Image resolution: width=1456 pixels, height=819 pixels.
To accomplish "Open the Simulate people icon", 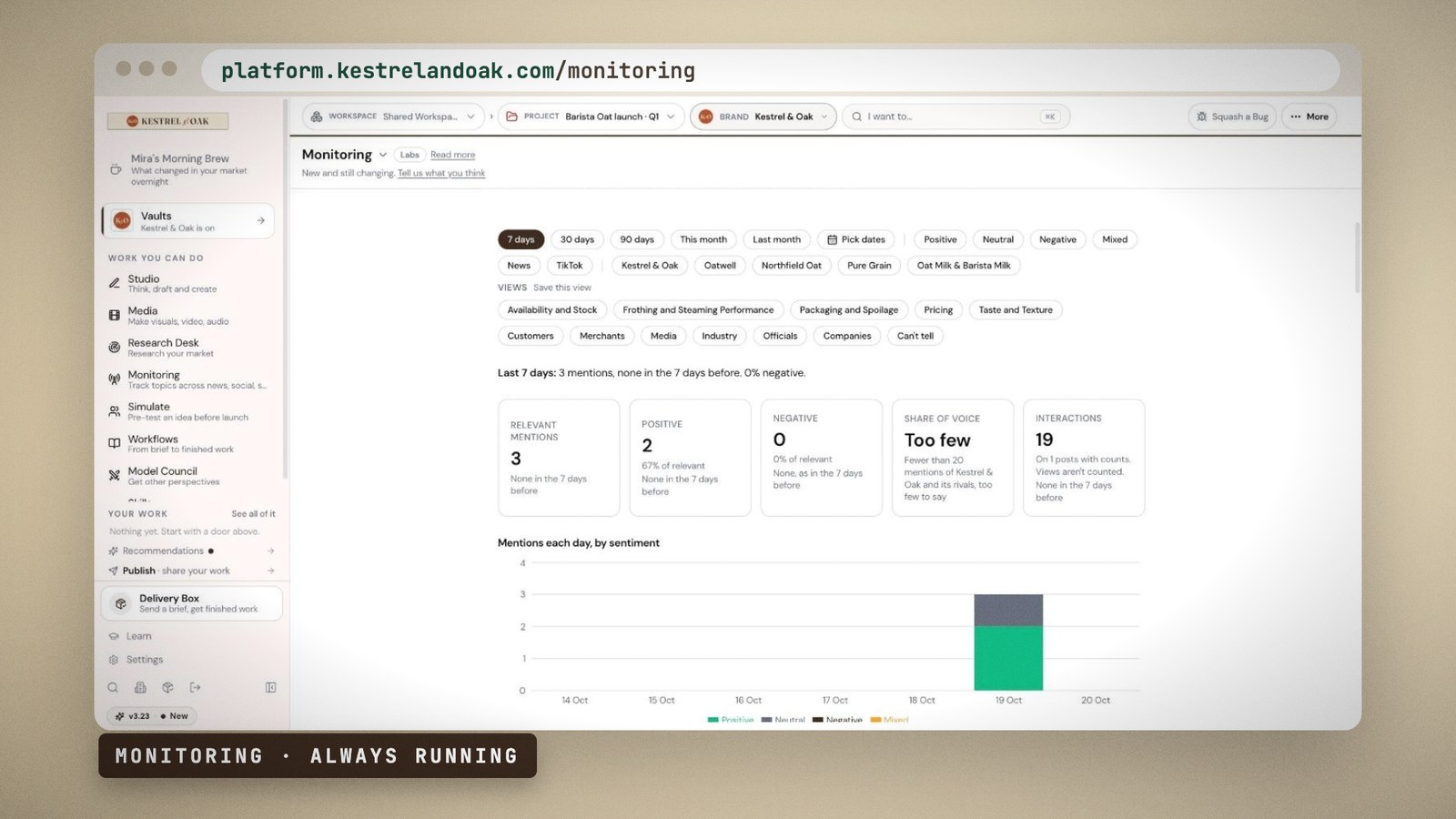I will click(114, 411).
